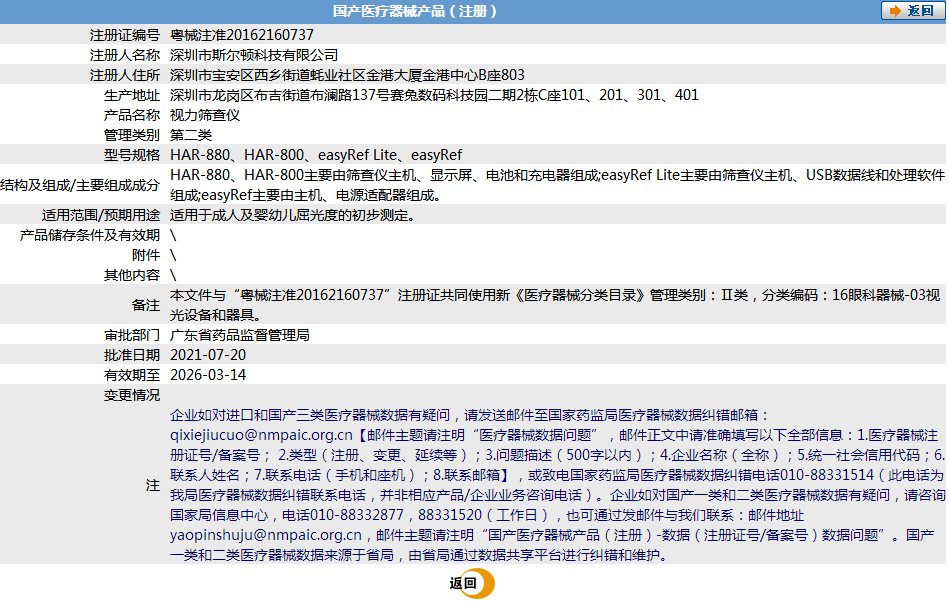
Task: Click the bottom 返回 button with orange ring
Action: pos(472,583)
